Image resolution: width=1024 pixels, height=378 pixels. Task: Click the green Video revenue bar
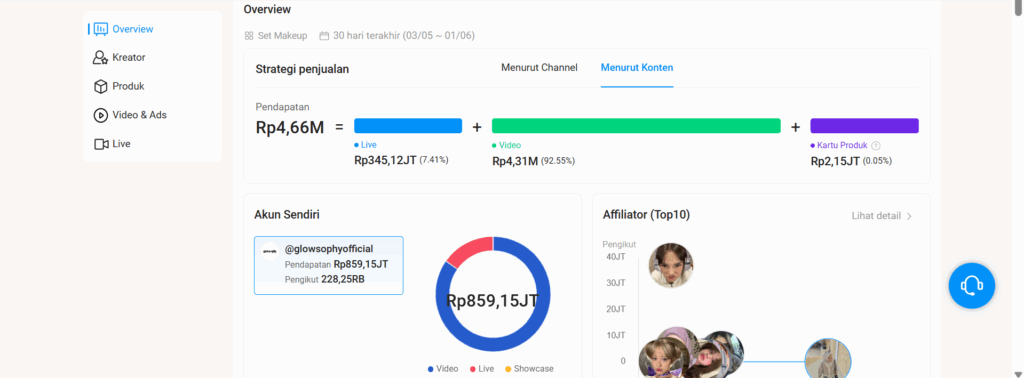pos(636,126)
